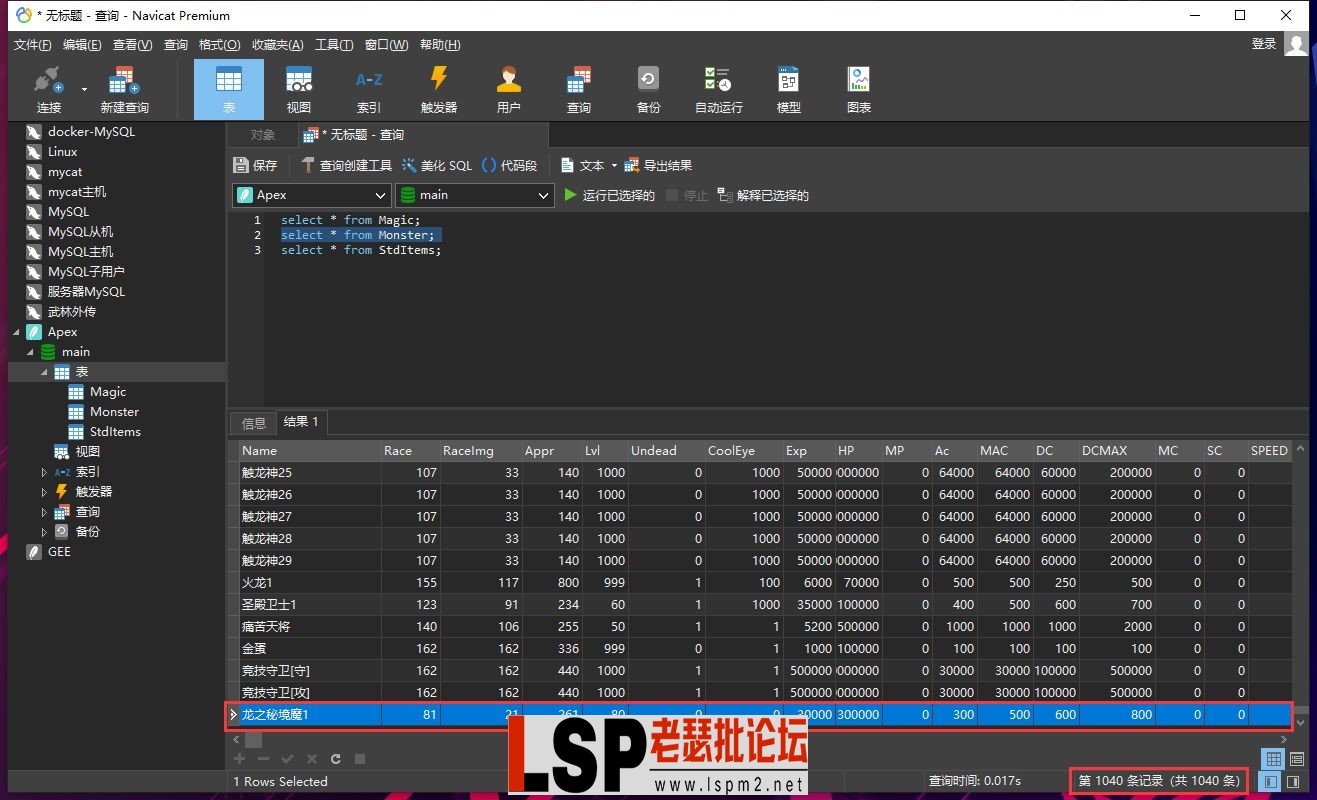Image resolution: width=1317 pixels, height=800 pixels.
Task: Select the 表 (Table) toolbar icon
Action: [x=229, y=90]
